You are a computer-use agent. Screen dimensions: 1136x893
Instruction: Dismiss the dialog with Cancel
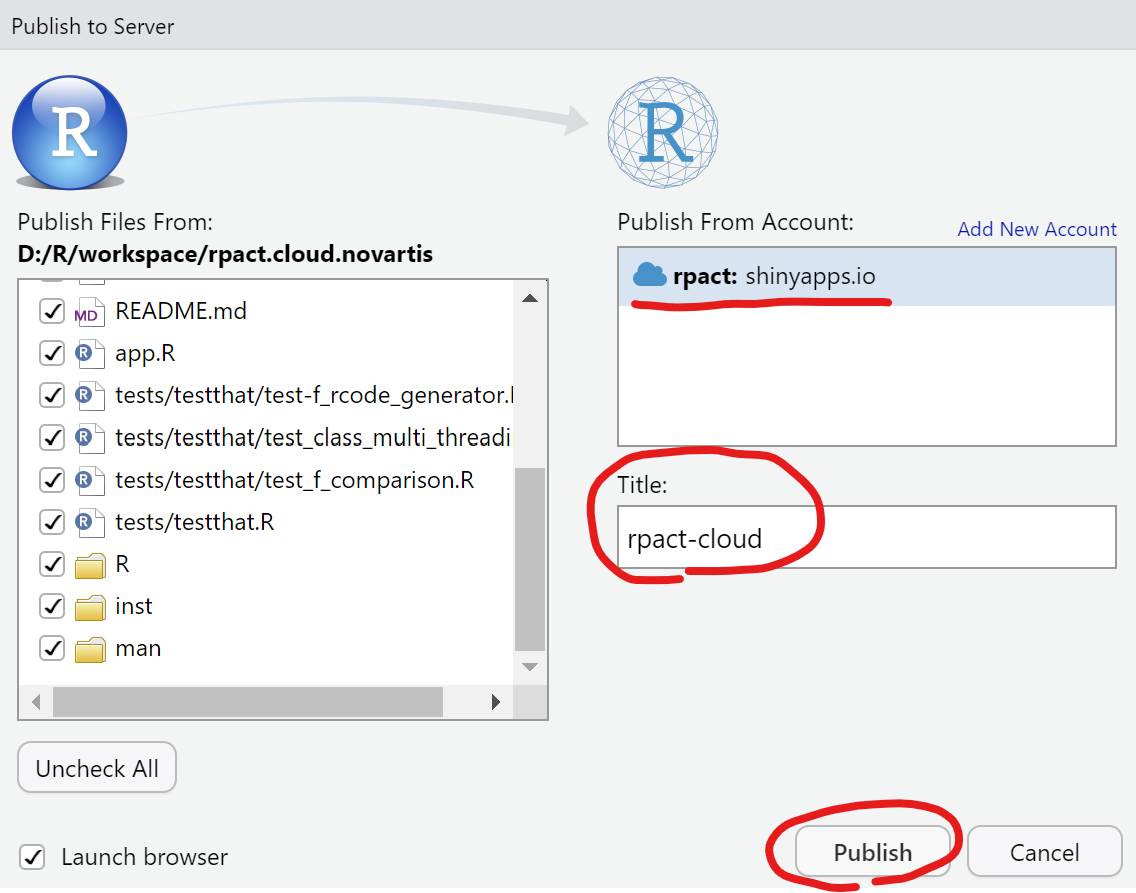1044,852
